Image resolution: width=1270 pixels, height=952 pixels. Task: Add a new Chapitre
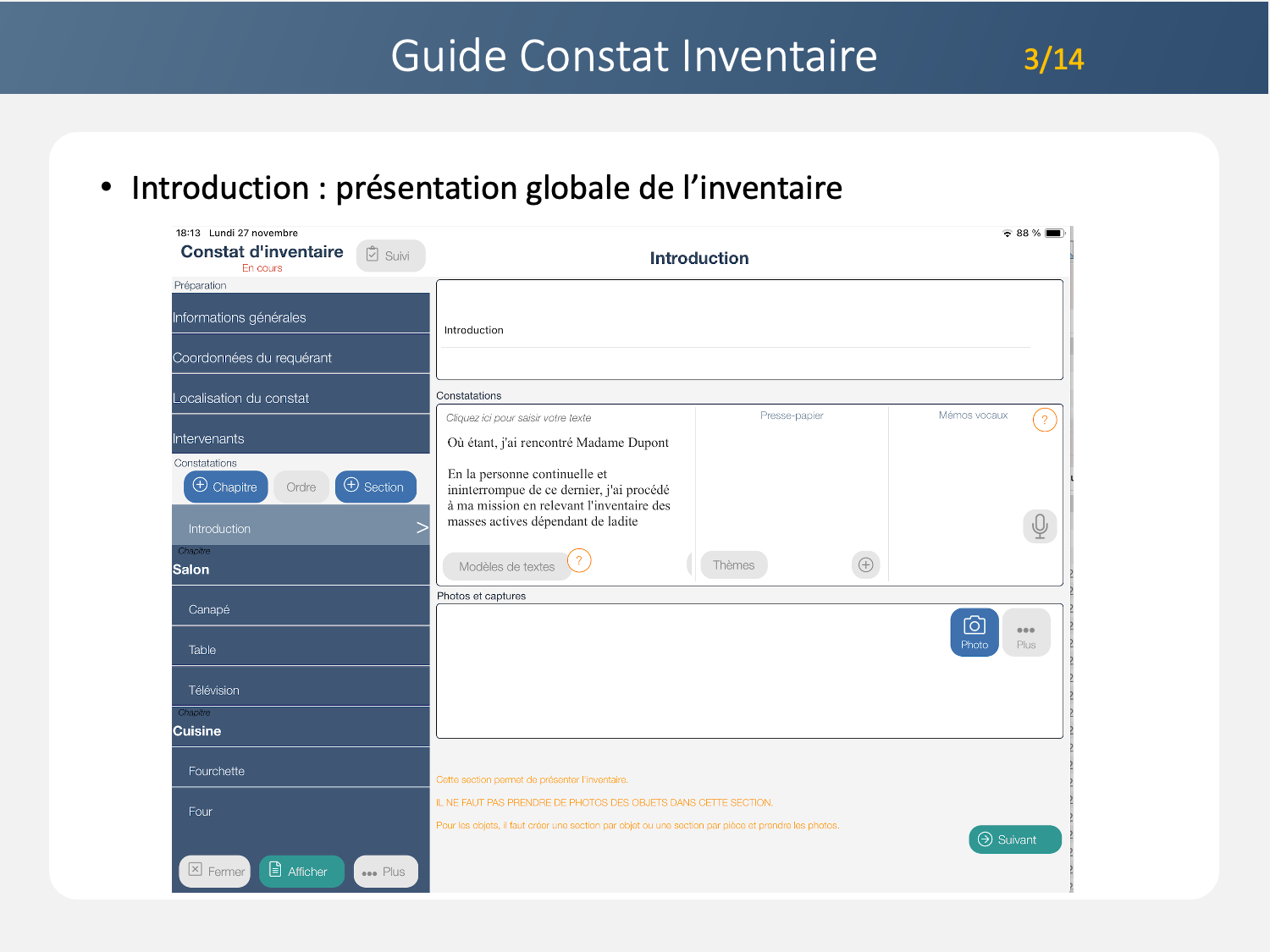225,487
